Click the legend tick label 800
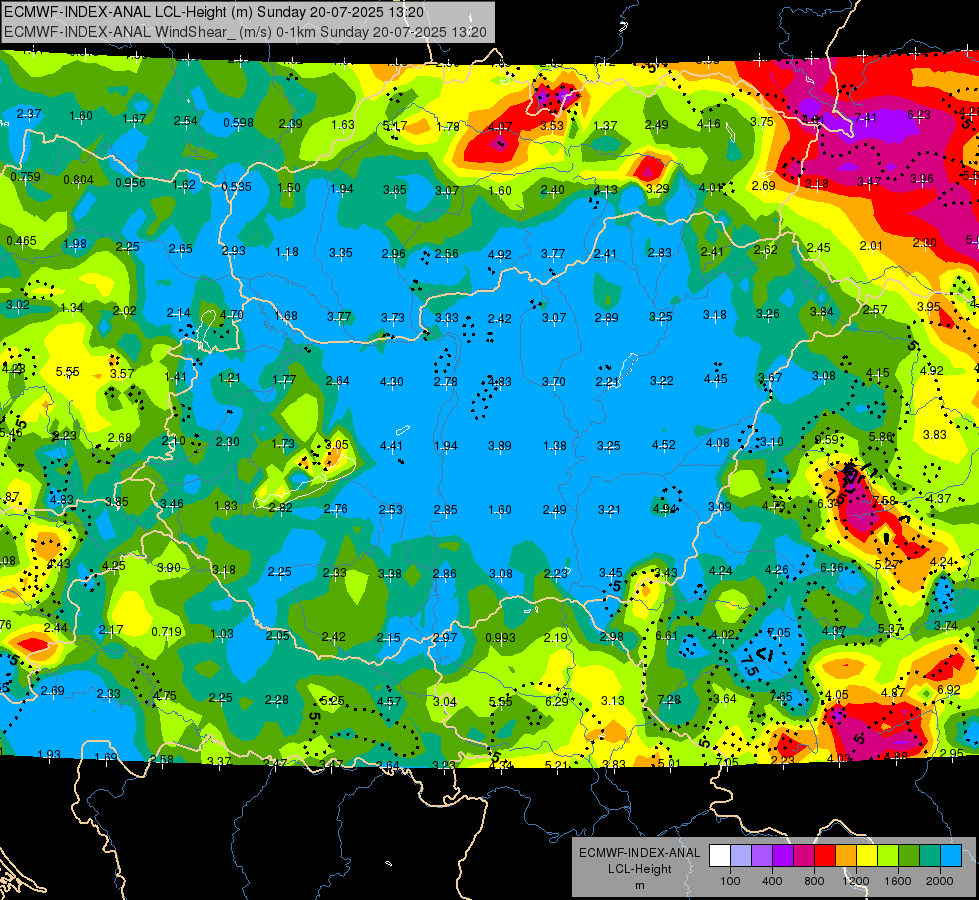The width and height of the screenshot is (979, 900). pyautogui.click(x=814, y=881)
